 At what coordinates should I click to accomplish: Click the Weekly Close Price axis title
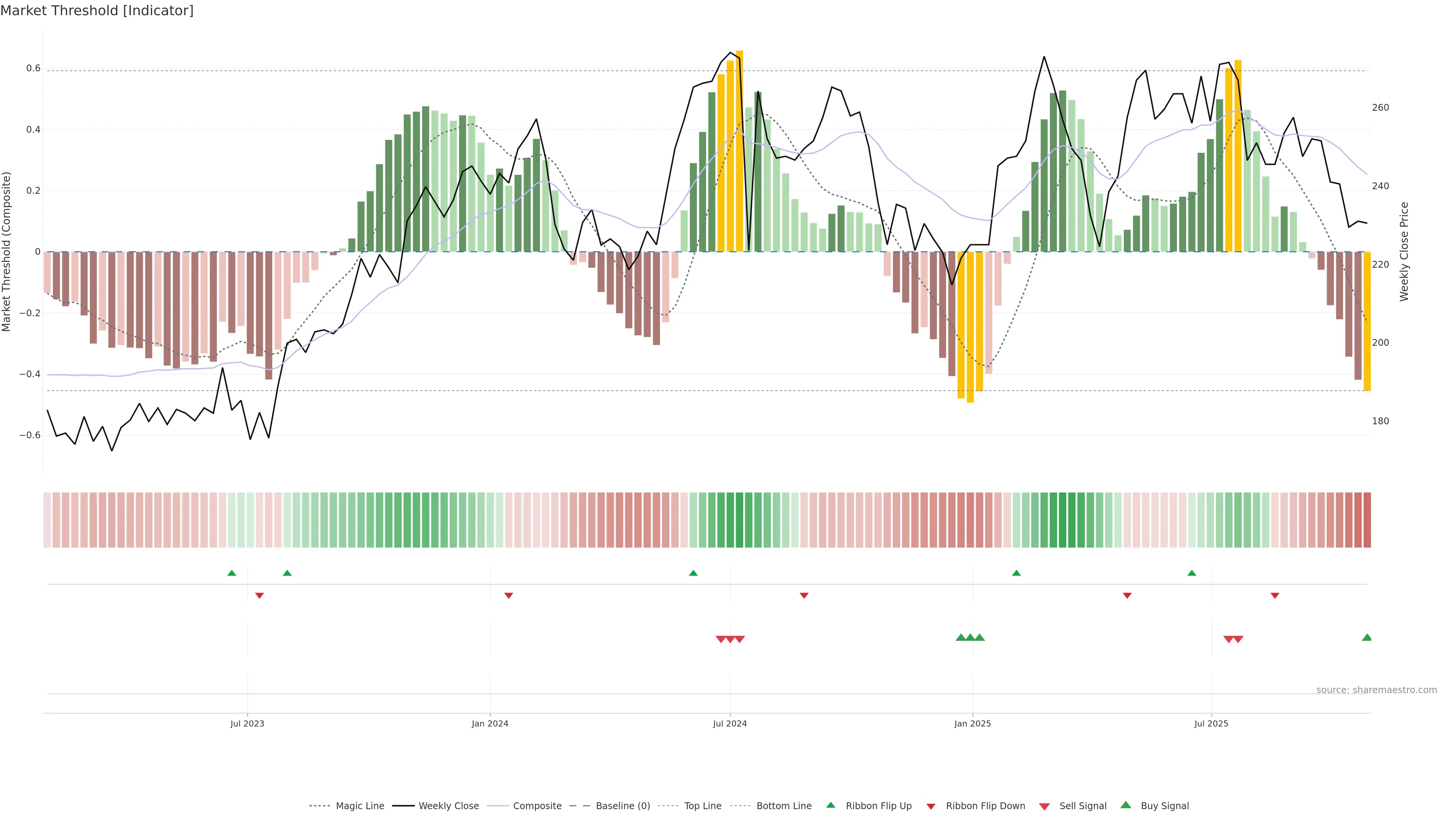1404,251
